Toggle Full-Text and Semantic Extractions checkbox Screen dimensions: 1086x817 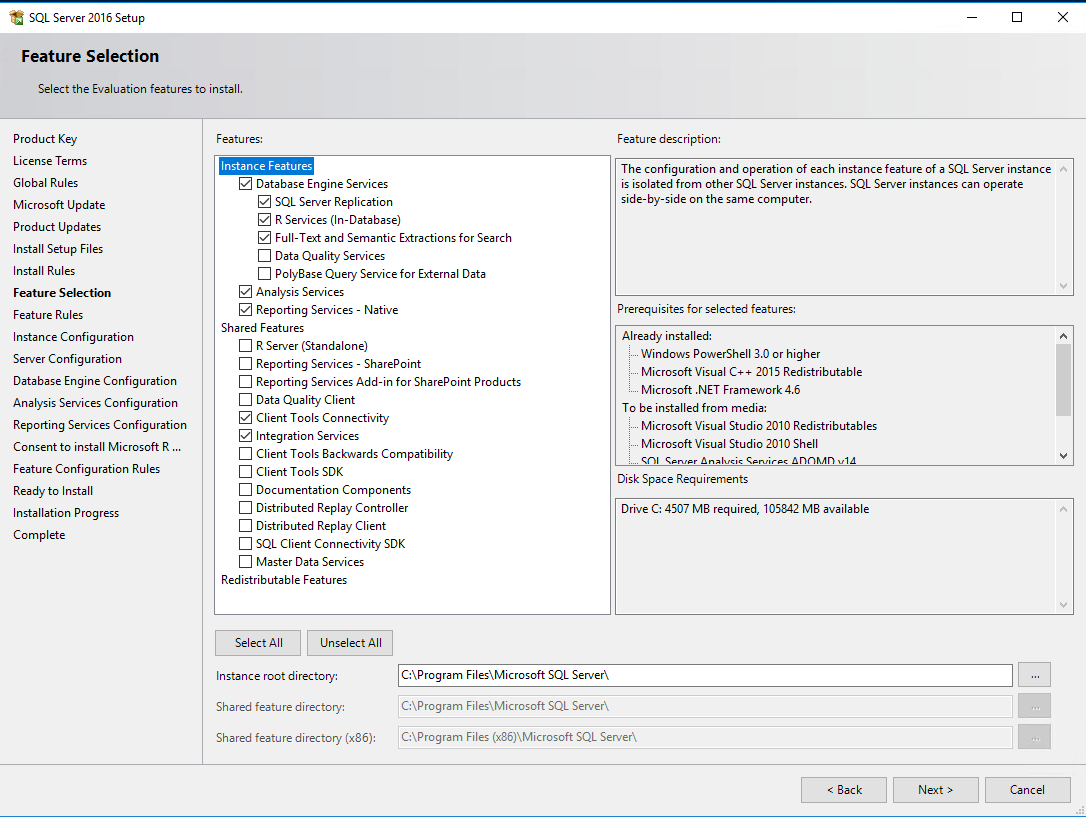264,238
